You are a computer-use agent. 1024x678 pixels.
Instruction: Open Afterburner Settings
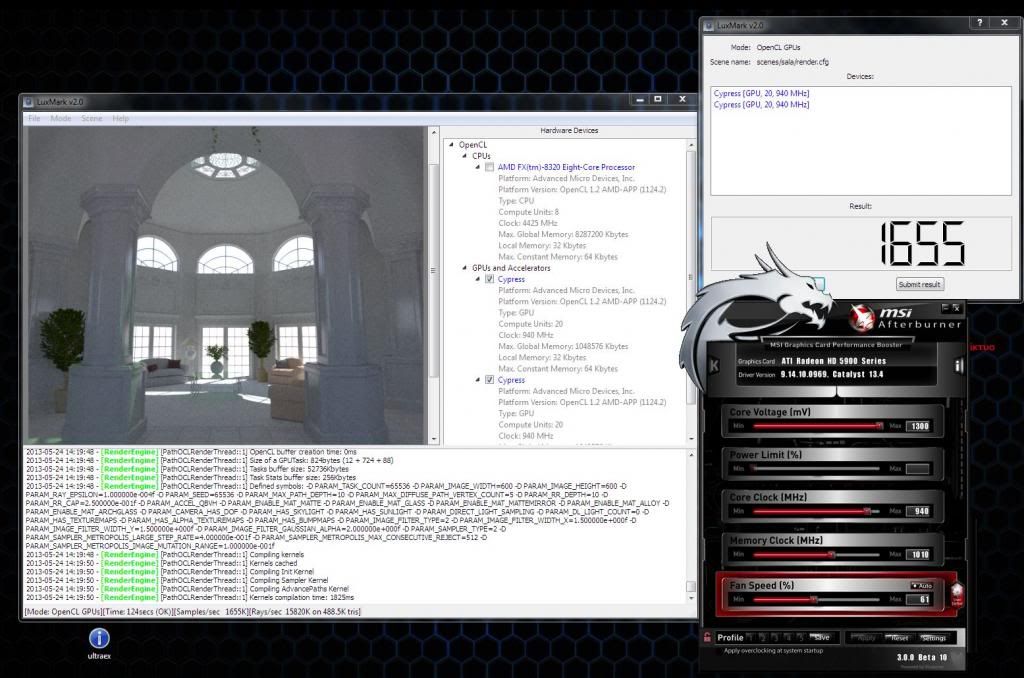click(934, 638)
